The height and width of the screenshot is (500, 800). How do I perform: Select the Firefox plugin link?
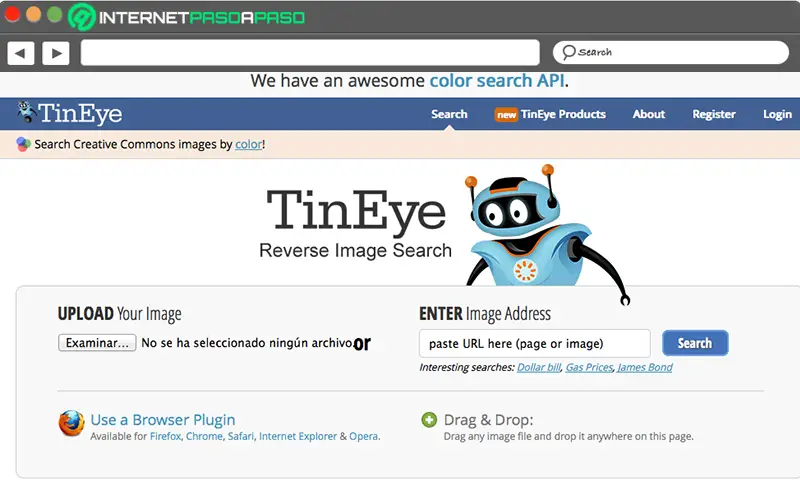pos(165,436)
